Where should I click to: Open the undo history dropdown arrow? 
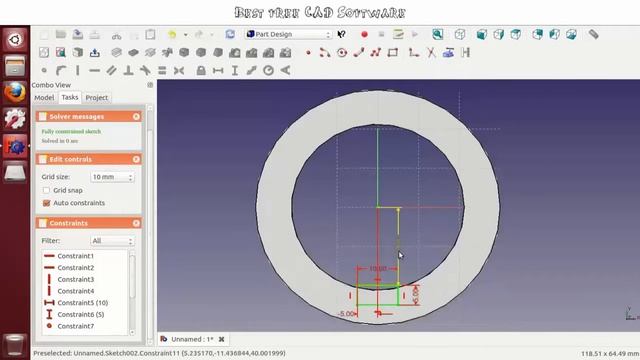pyautogui.click(x=185, y=35)
